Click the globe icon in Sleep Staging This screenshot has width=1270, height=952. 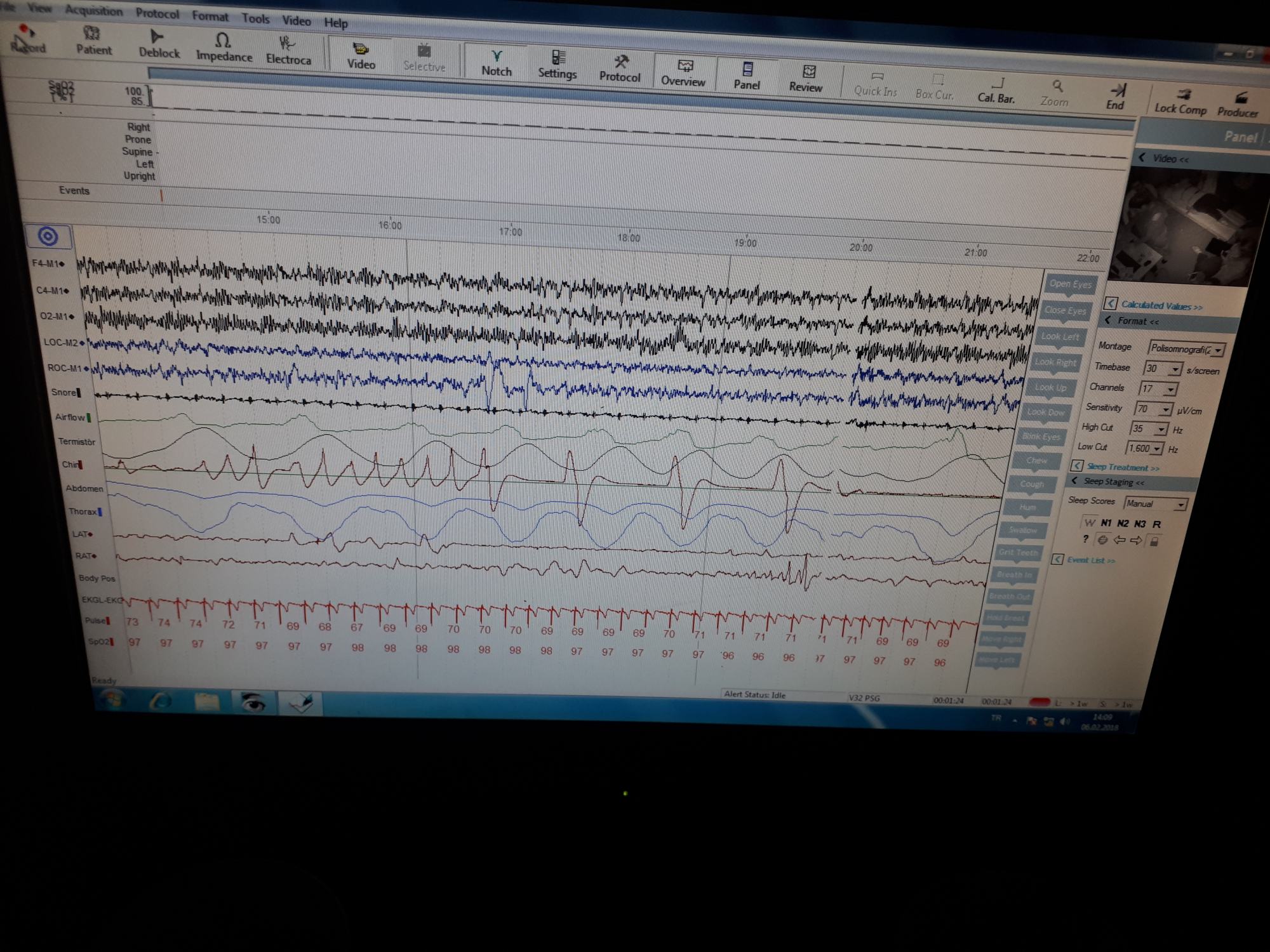1103,540
